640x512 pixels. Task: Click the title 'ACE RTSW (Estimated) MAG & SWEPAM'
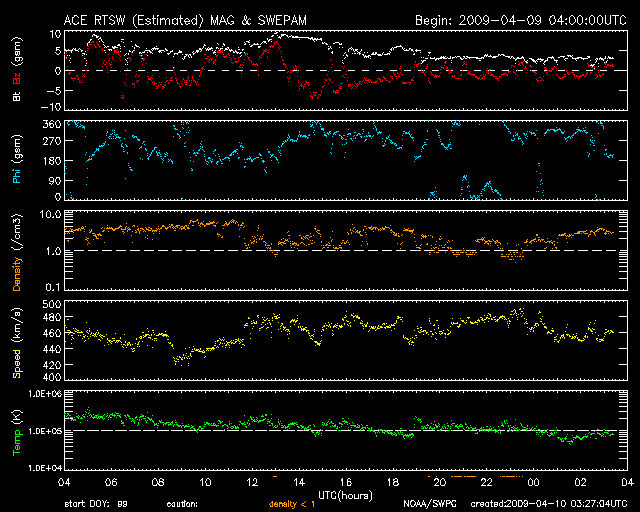[x=185, y=20]
